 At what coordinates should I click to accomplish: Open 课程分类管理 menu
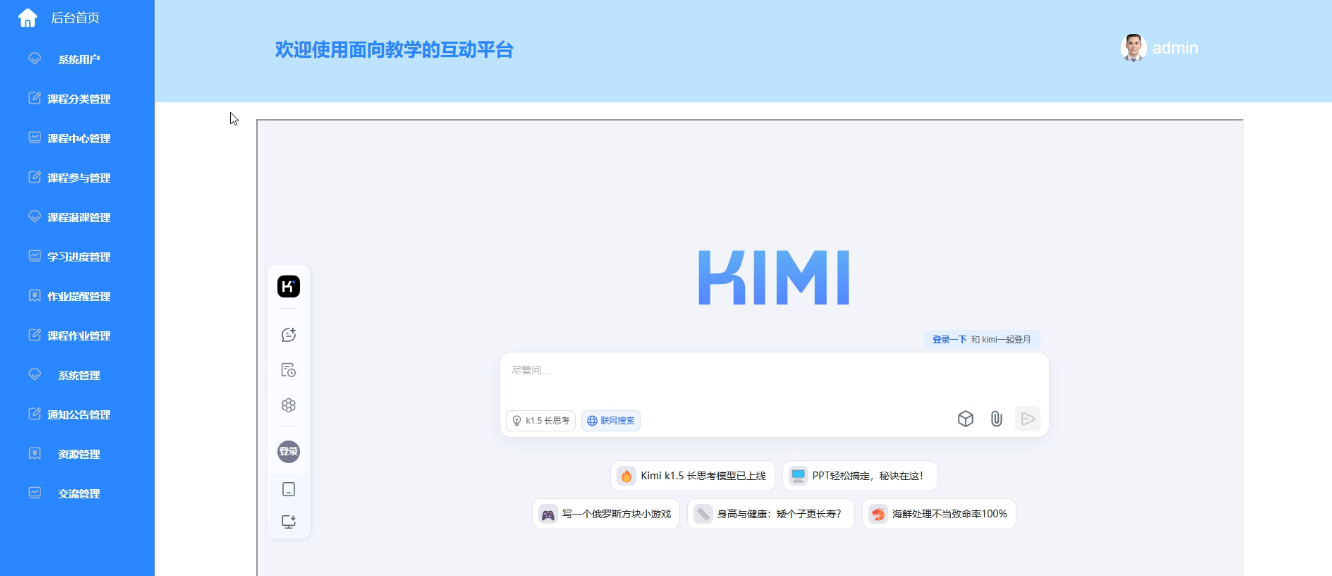coord(77,99)
